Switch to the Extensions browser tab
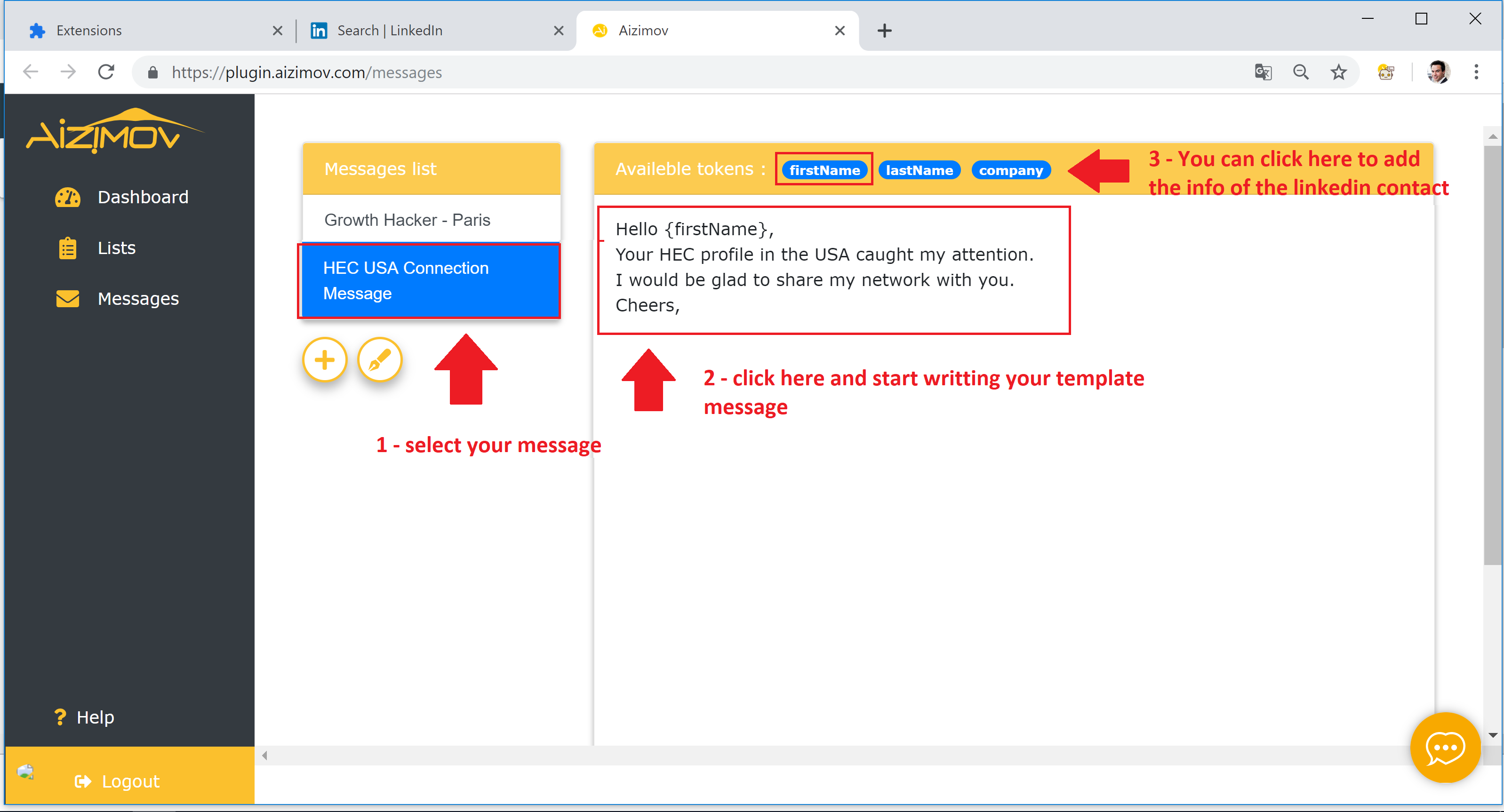 click(x=89, y=31)
